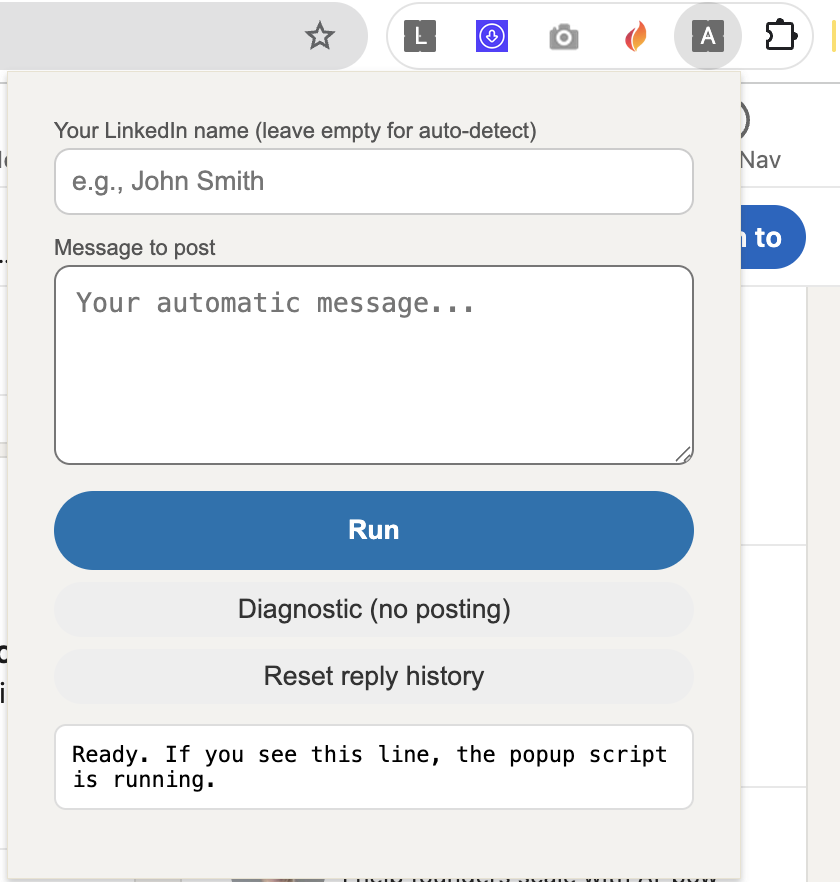The image size is (840, 882).
Task: Toggle the A extension popup icon
Action: (x=708, y=36)
